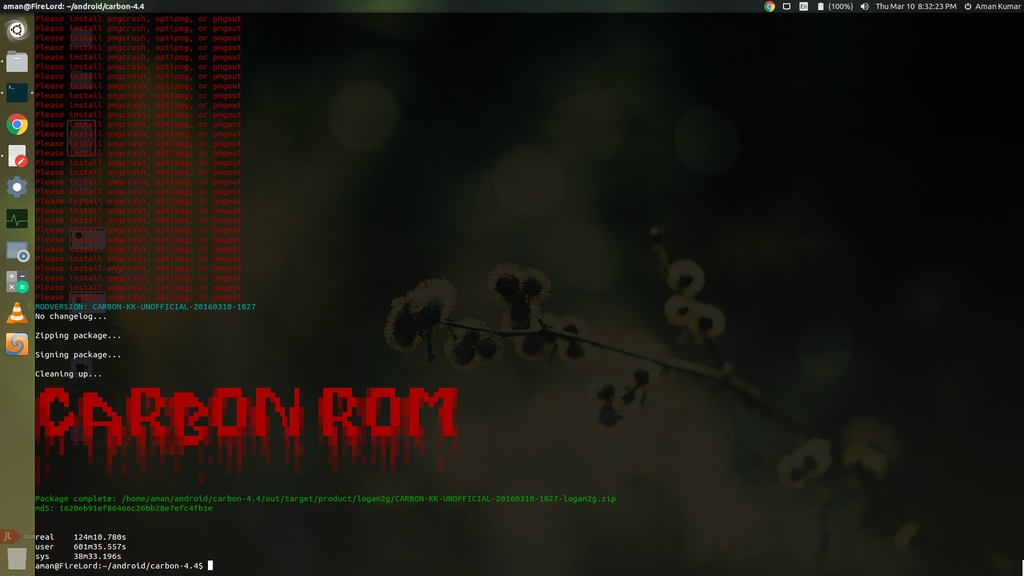The height and width of the screenshot is (576, 1024).
Task: Open the Ubuntu Dash search launcher
Action: 16,30
